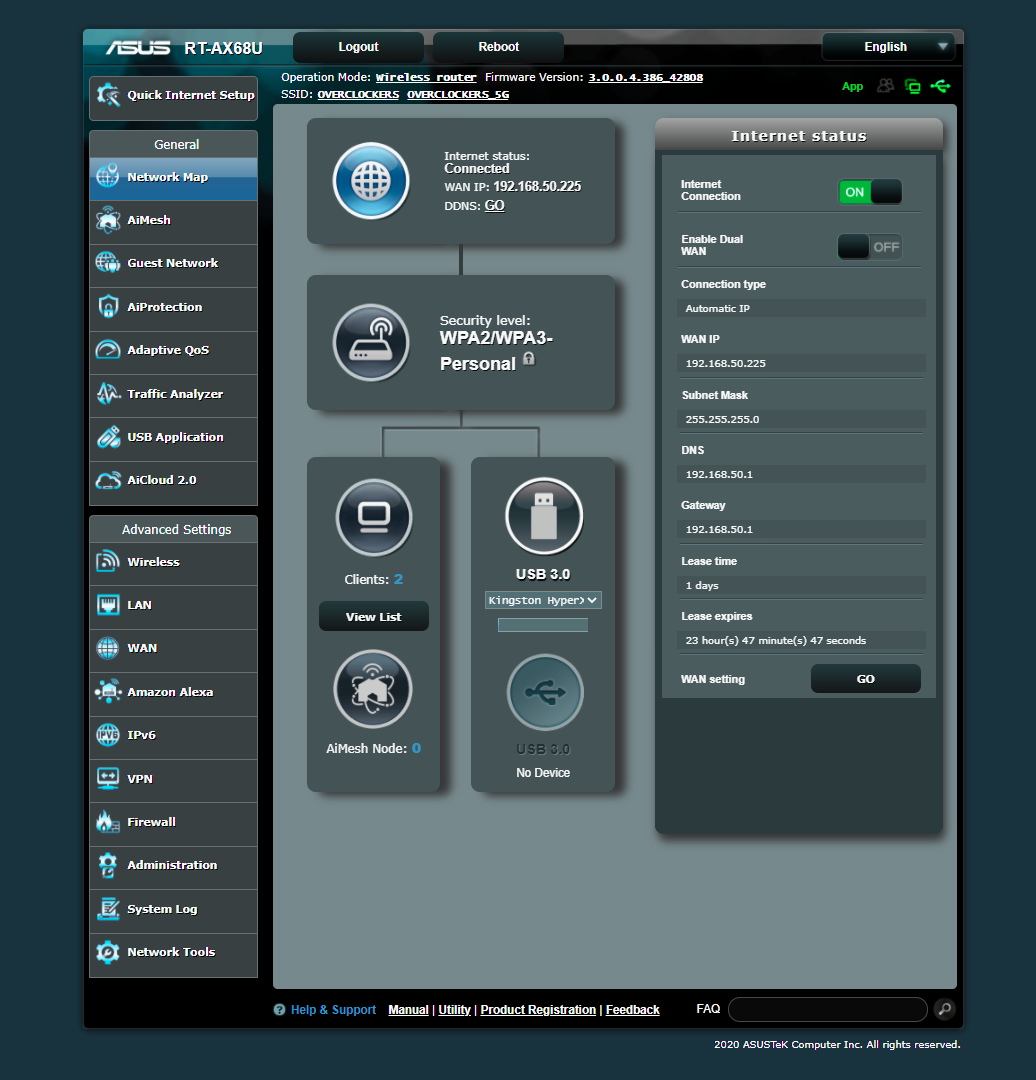Open Adaptive QoS from the sidebar
The height and width of the screenshot is (1080, 1036).
[x=172, y=352]
